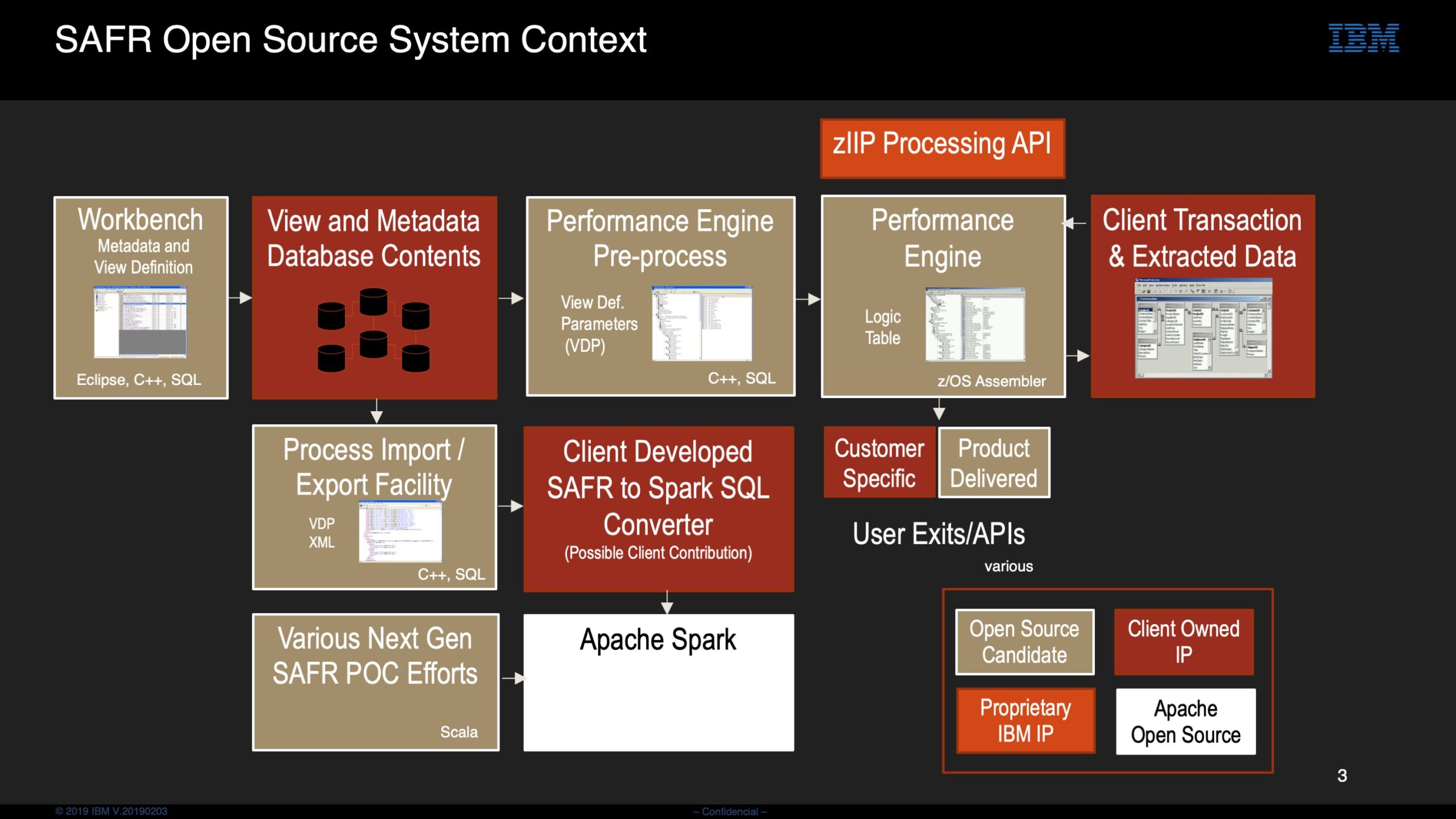This screenshot has width=1456, height=819.
Task: Select the Performance Engine box title
Action: pos(942,238)
